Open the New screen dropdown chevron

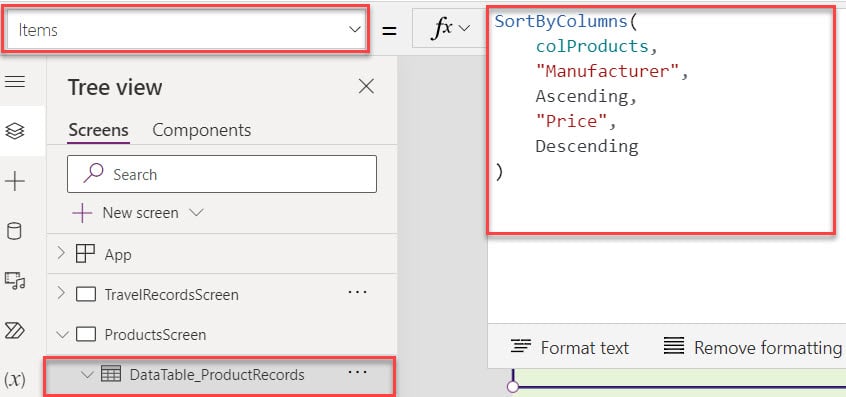point(196,213)
